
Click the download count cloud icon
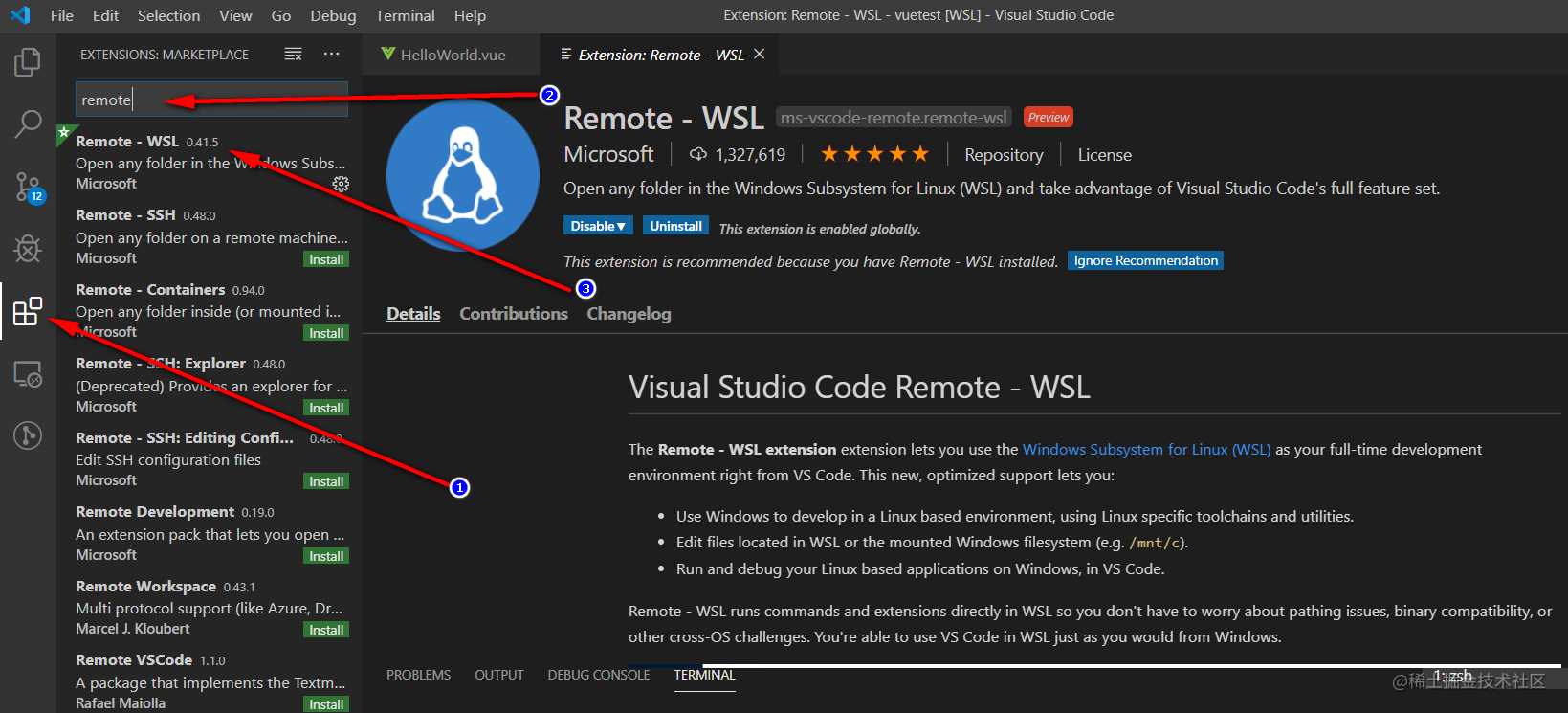(698, 154)
